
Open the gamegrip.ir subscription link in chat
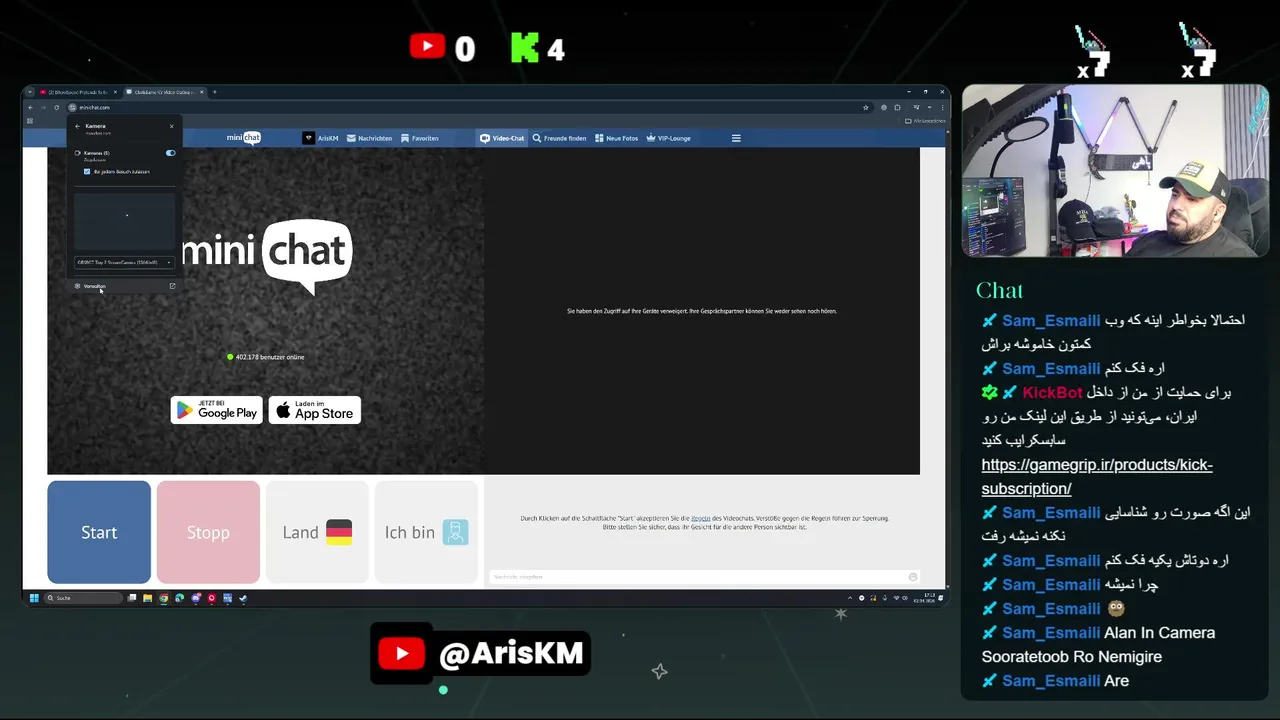tap(1096, 477)
